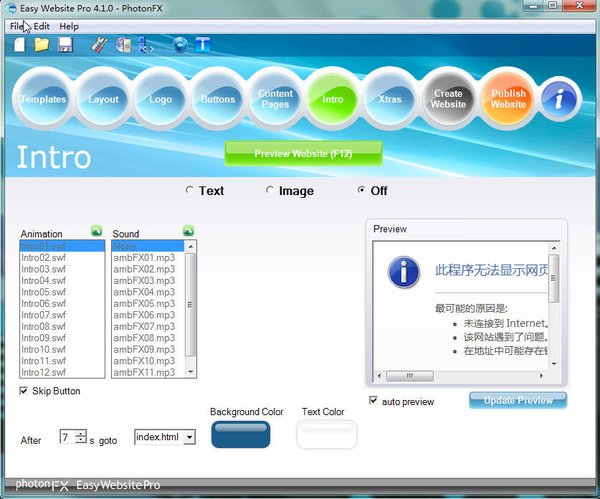
Task: Click the seconds spinner up arrow
Action: point(81,433)
